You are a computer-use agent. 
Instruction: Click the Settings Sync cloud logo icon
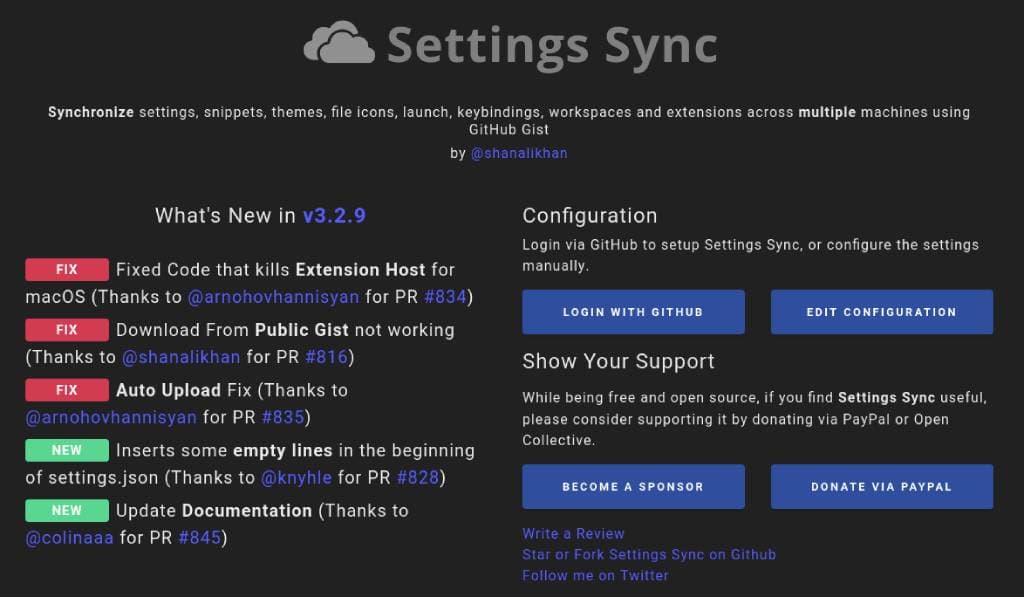pyautogui.click(x=339, y=42)
